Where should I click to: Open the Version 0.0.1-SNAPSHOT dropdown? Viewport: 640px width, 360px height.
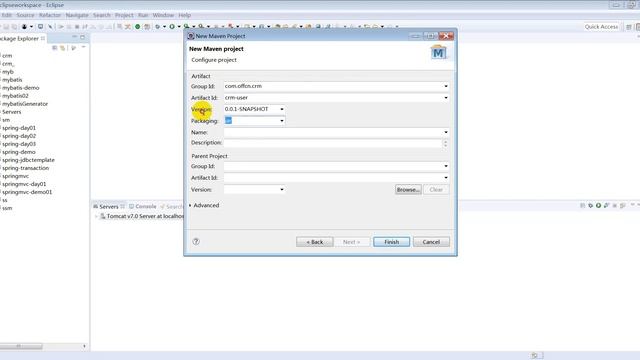[282, 109]
